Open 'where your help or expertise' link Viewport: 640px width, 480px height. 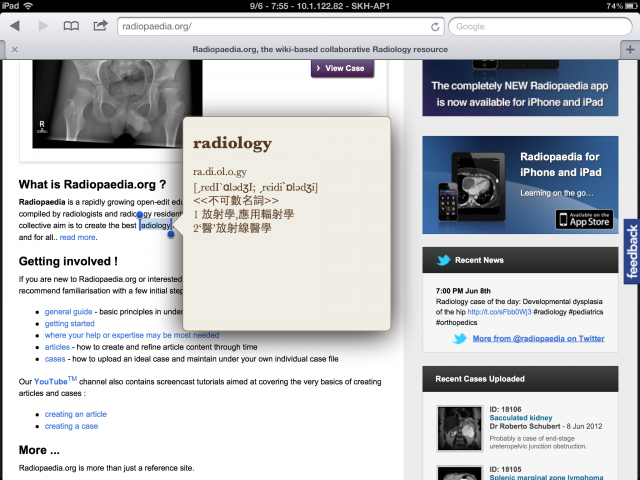pos(132,335)
